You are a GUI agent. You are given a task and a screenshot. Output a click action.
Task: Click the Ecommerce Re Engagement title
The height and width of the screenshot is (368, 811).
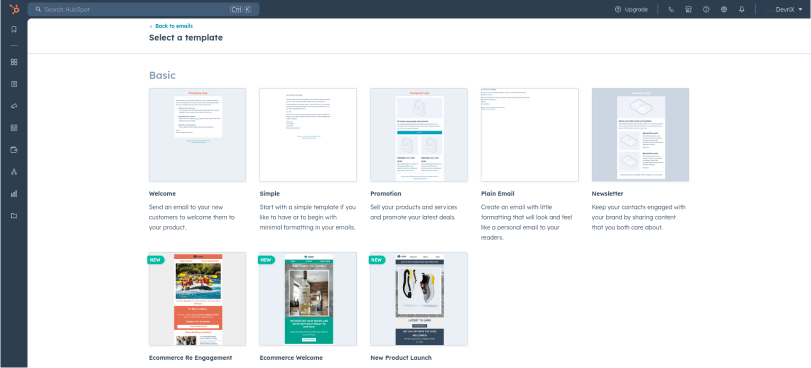[190, 358]
